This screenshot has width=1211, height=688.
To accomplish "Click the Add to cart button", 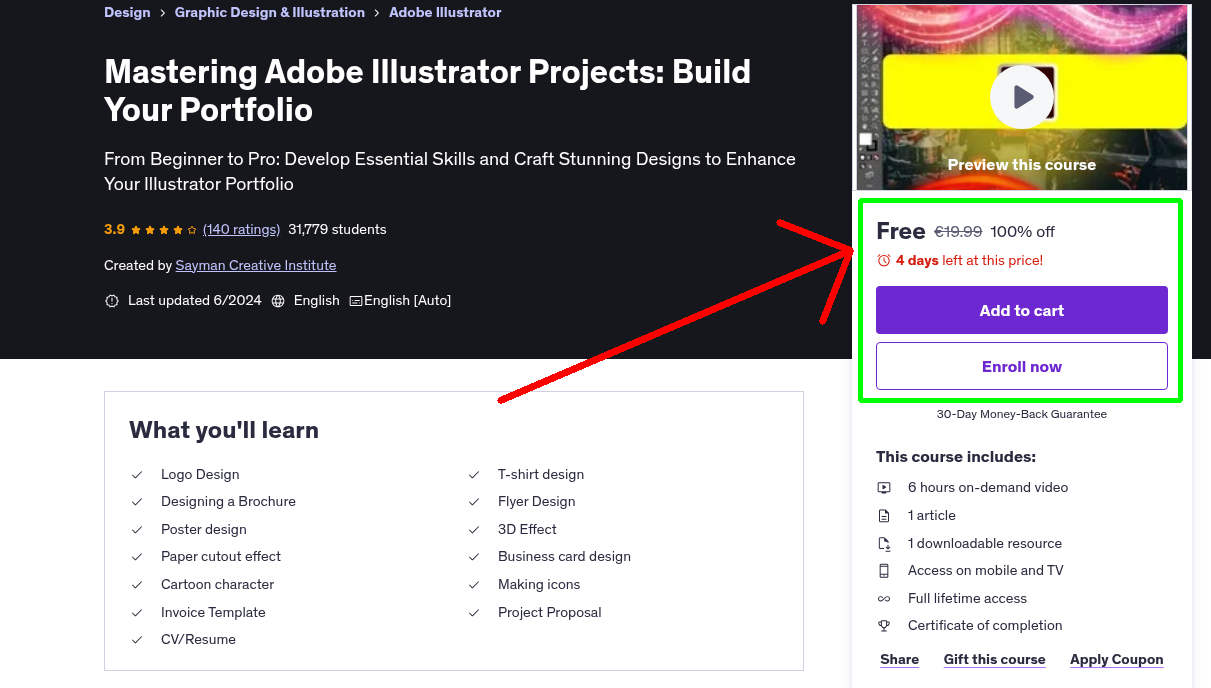I will [1021, 310].
